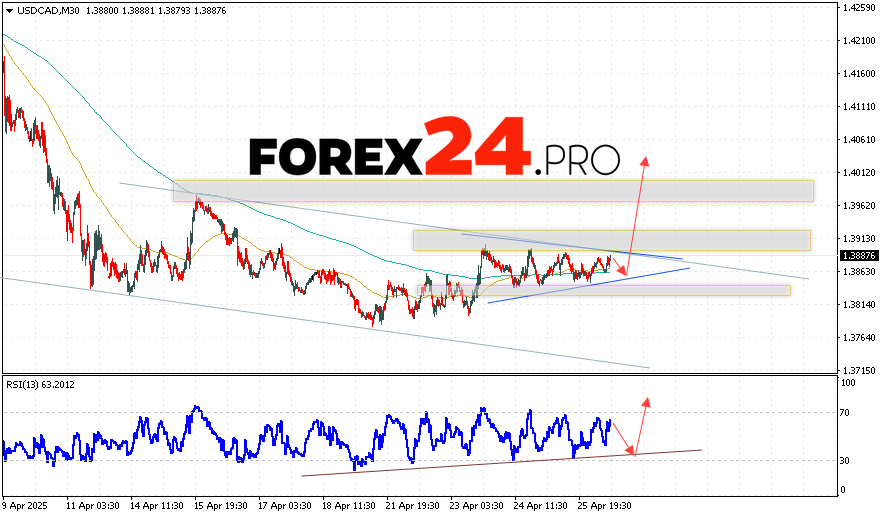The image size is (883, 517).
Task: Click the 1.42100 price axis label
Action: (x=859, y=41)
